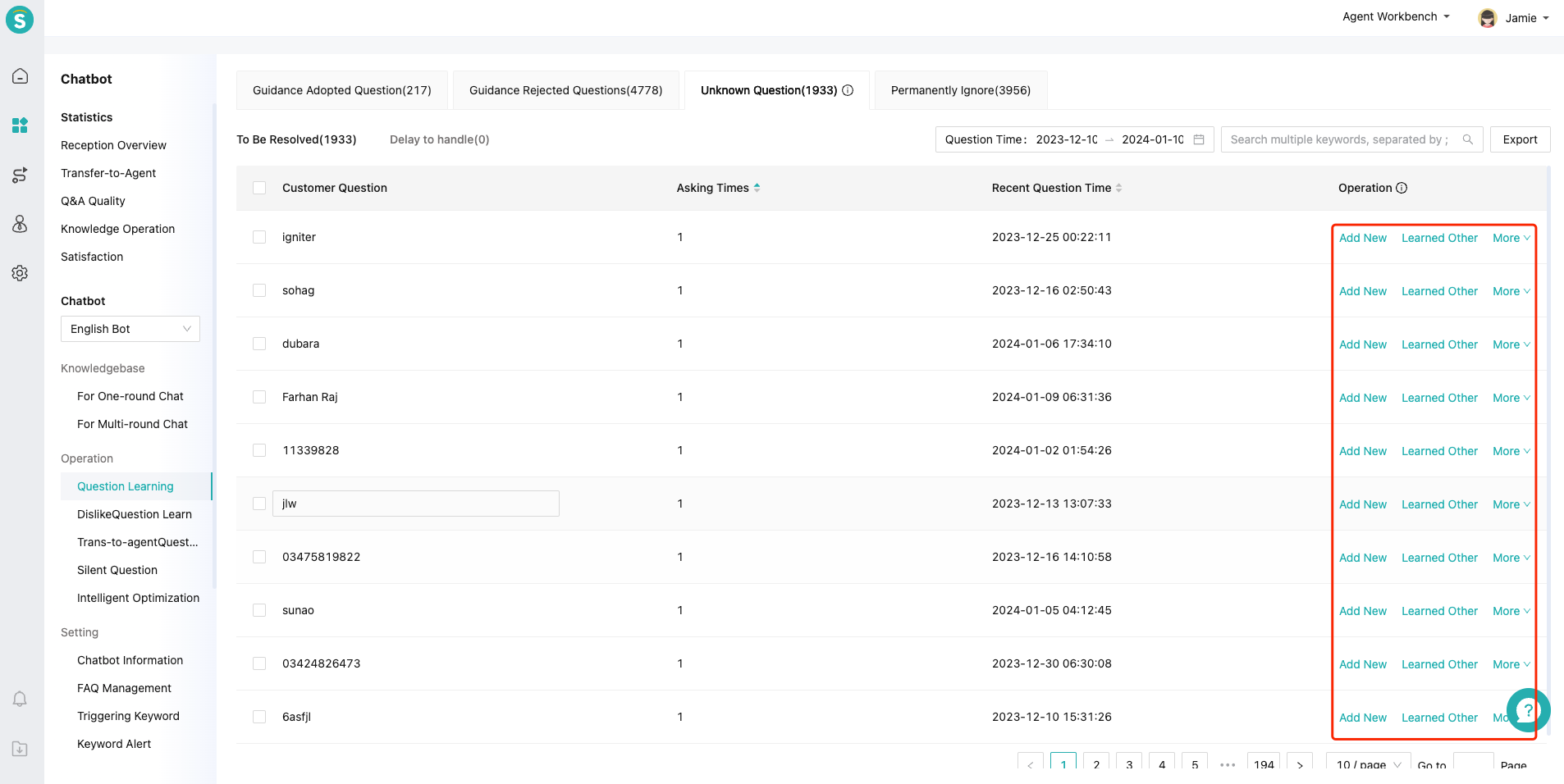Tick the checkbox for jlw row
Screen dimensions: 1564x784
pos(259,504)
